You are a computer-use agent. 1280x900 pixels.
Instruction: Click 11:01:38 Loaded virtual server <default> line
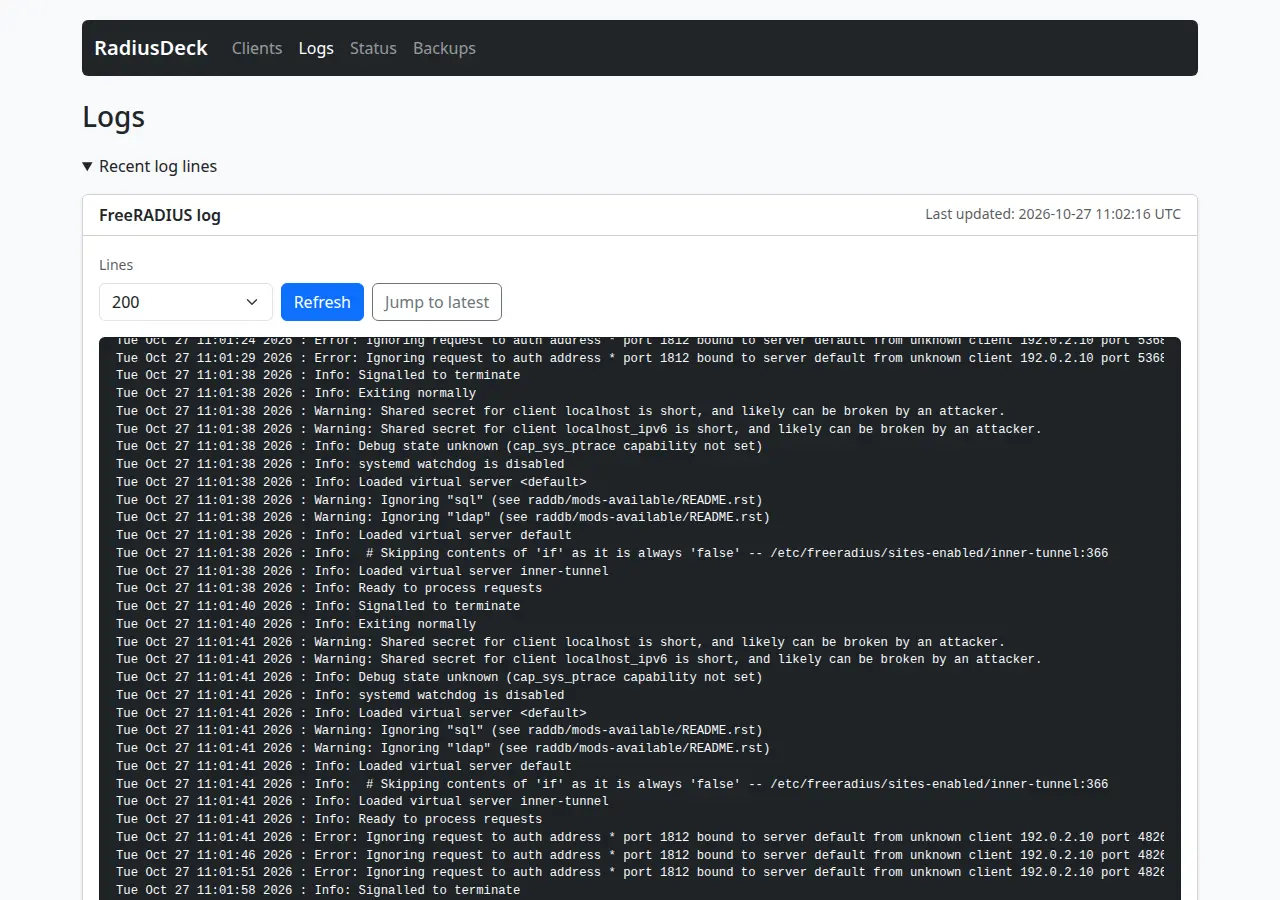(x=351, y=482)
